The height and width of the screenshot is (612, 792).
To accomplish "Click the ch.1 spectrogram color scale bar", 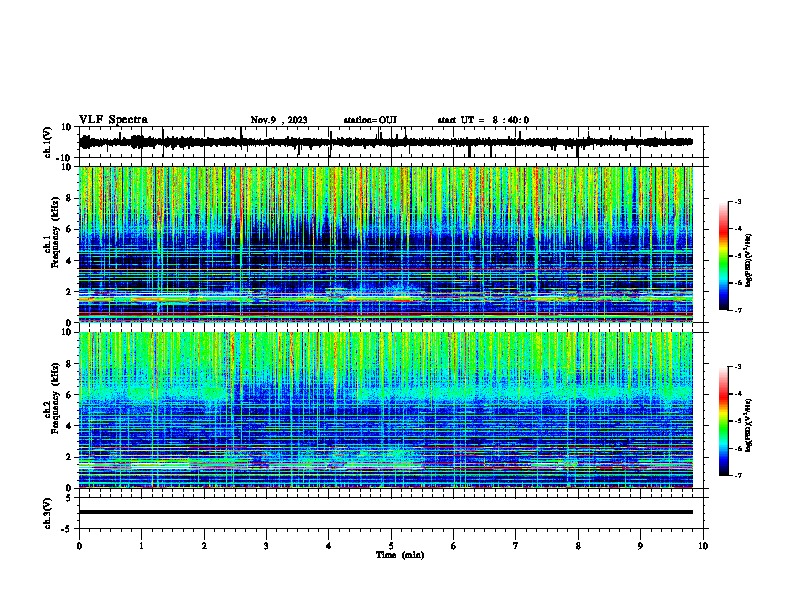I will pyautogui.click(x=724, y=256).
